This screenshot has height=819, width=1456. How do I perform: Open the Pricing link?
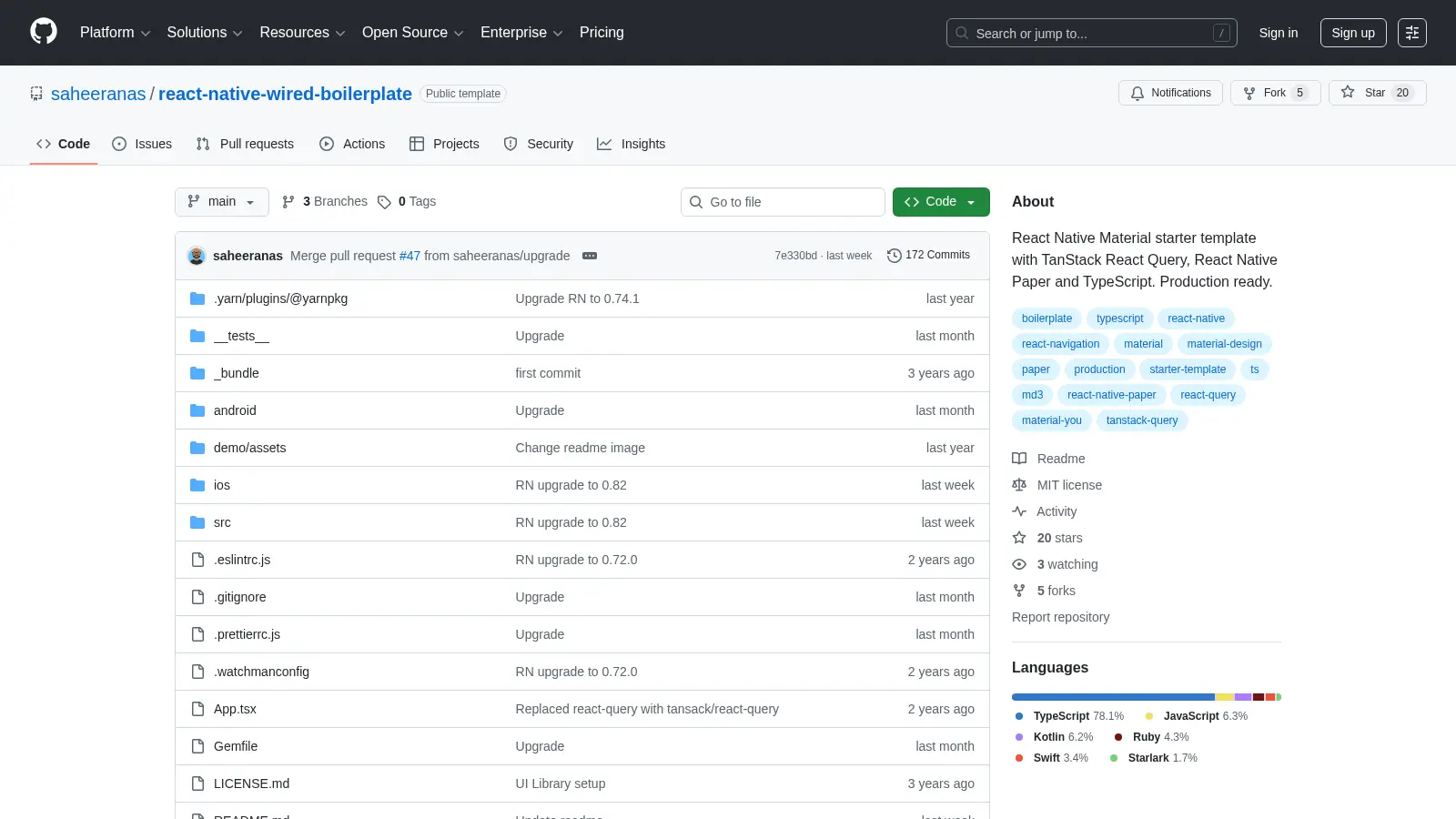(x=602, y=33)
